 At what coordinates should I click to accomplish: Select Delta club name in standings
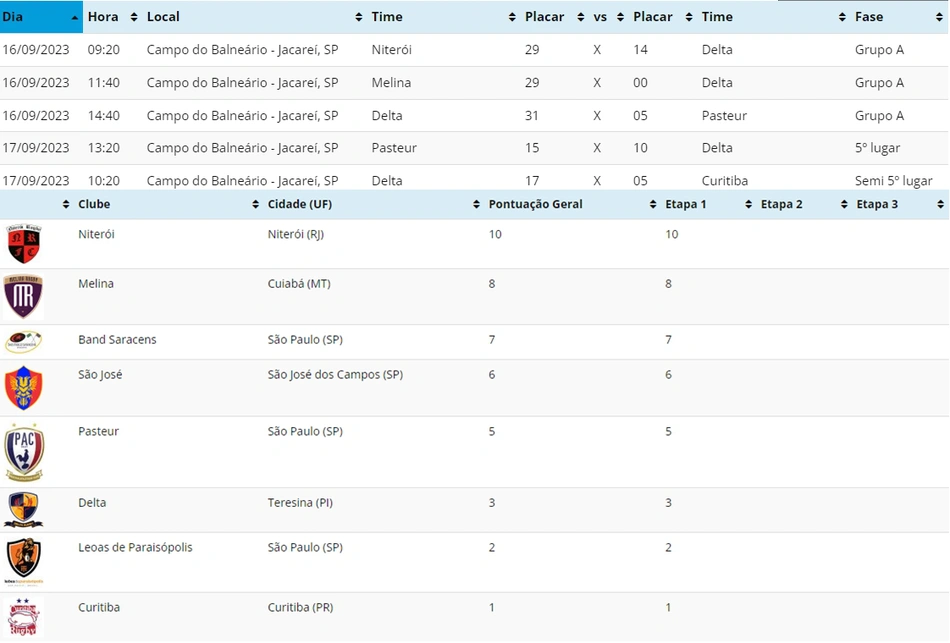92,502
